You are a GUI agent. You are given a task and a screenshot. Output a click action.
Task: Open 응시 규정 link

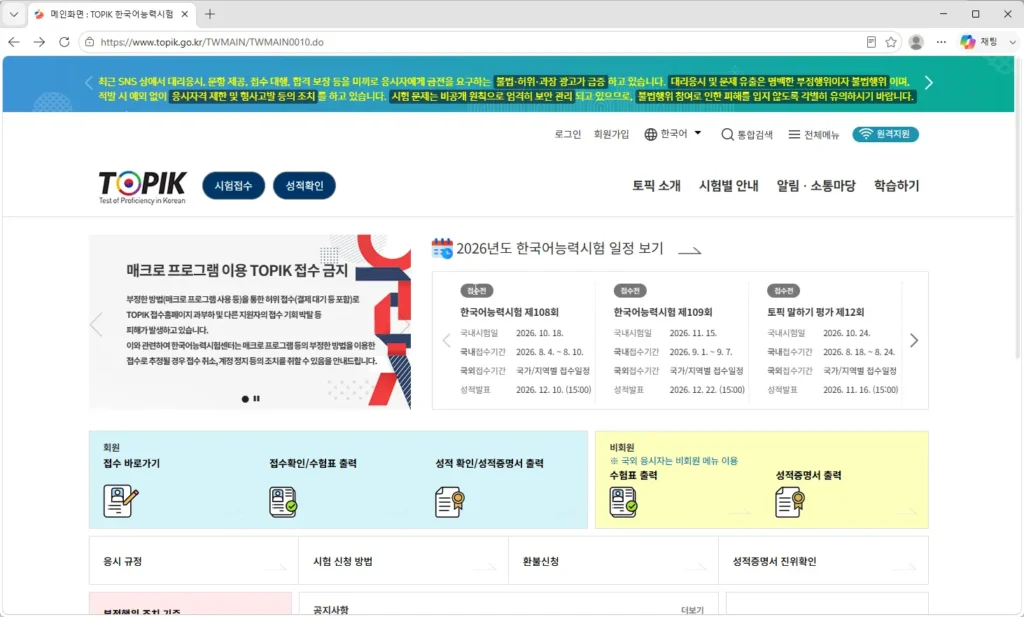pos(193,561)
